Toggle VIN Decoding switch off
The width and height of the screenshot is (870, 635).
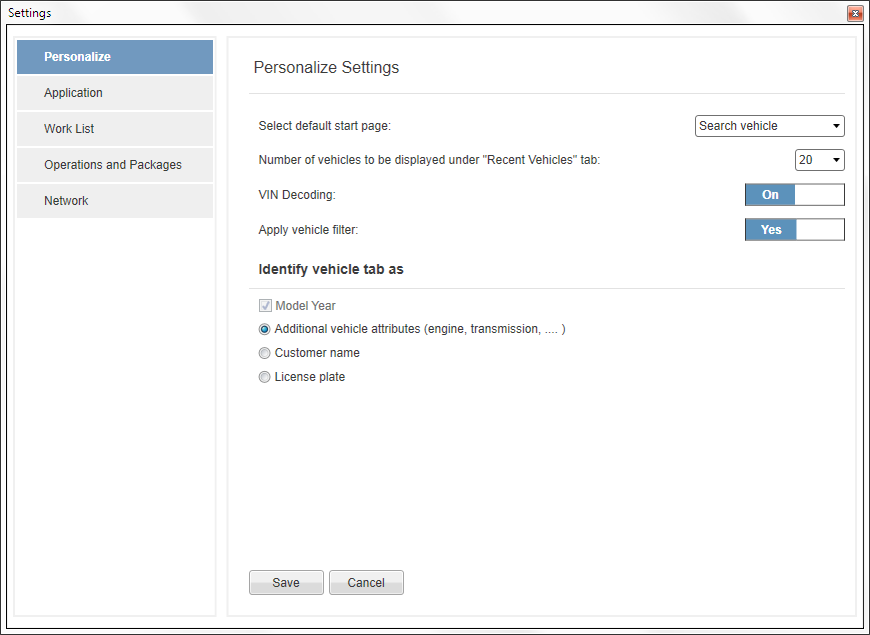coord(795,195)
